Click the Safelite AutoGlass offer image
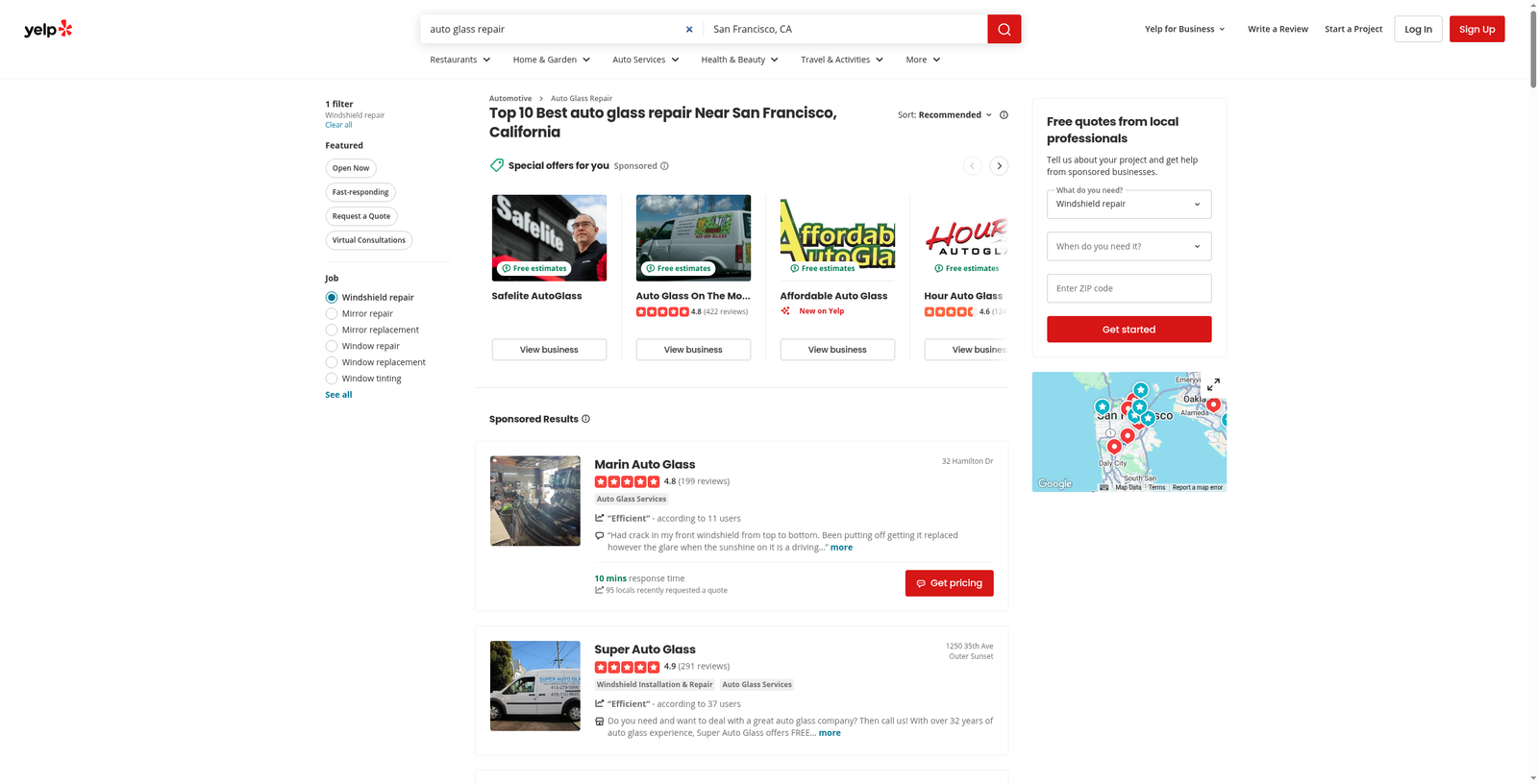The height and width of the screenshot is (784, 1538). click(x=549, y=238)
